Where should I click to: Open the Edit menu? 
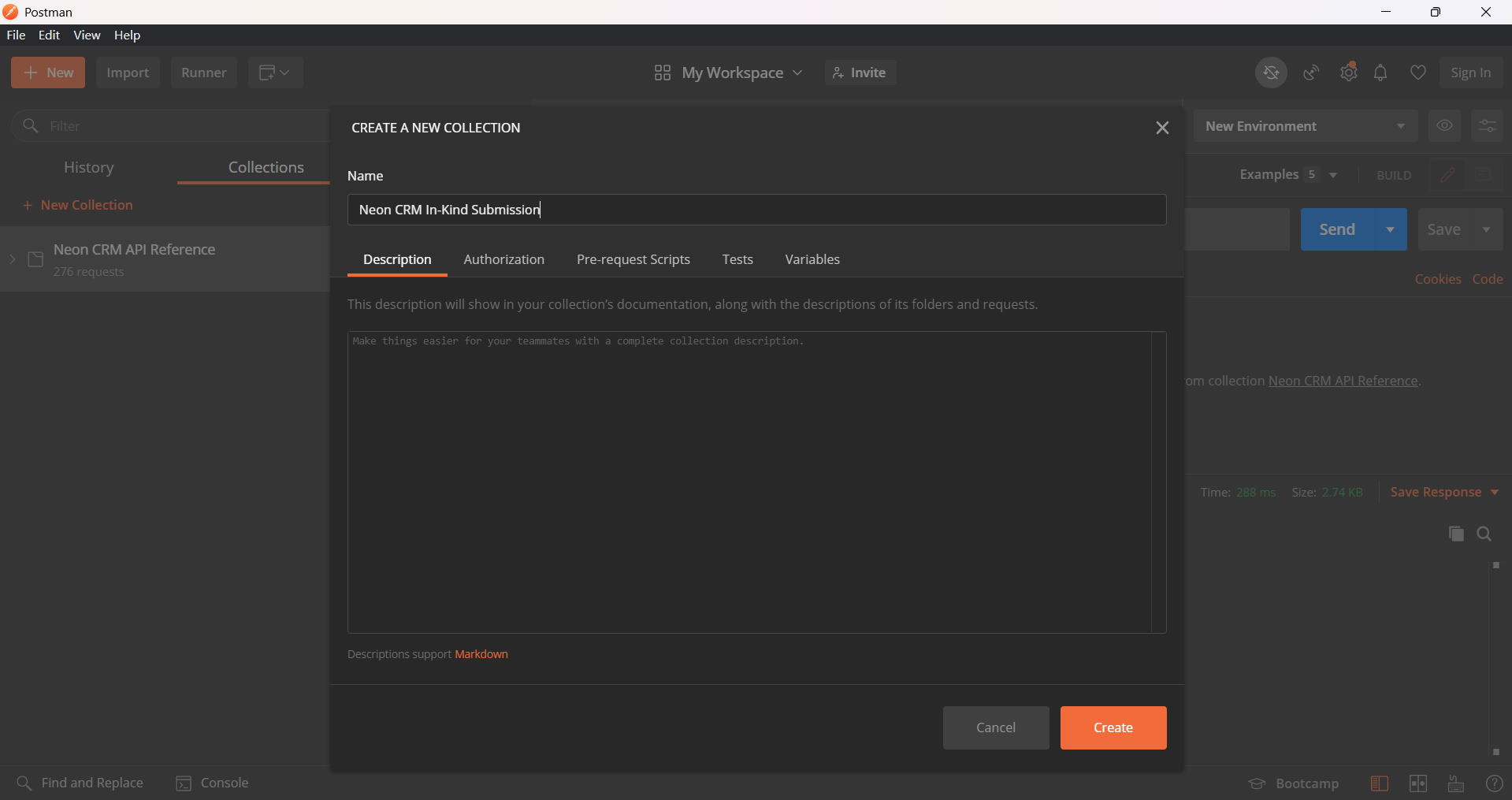(x=49, y=35)
